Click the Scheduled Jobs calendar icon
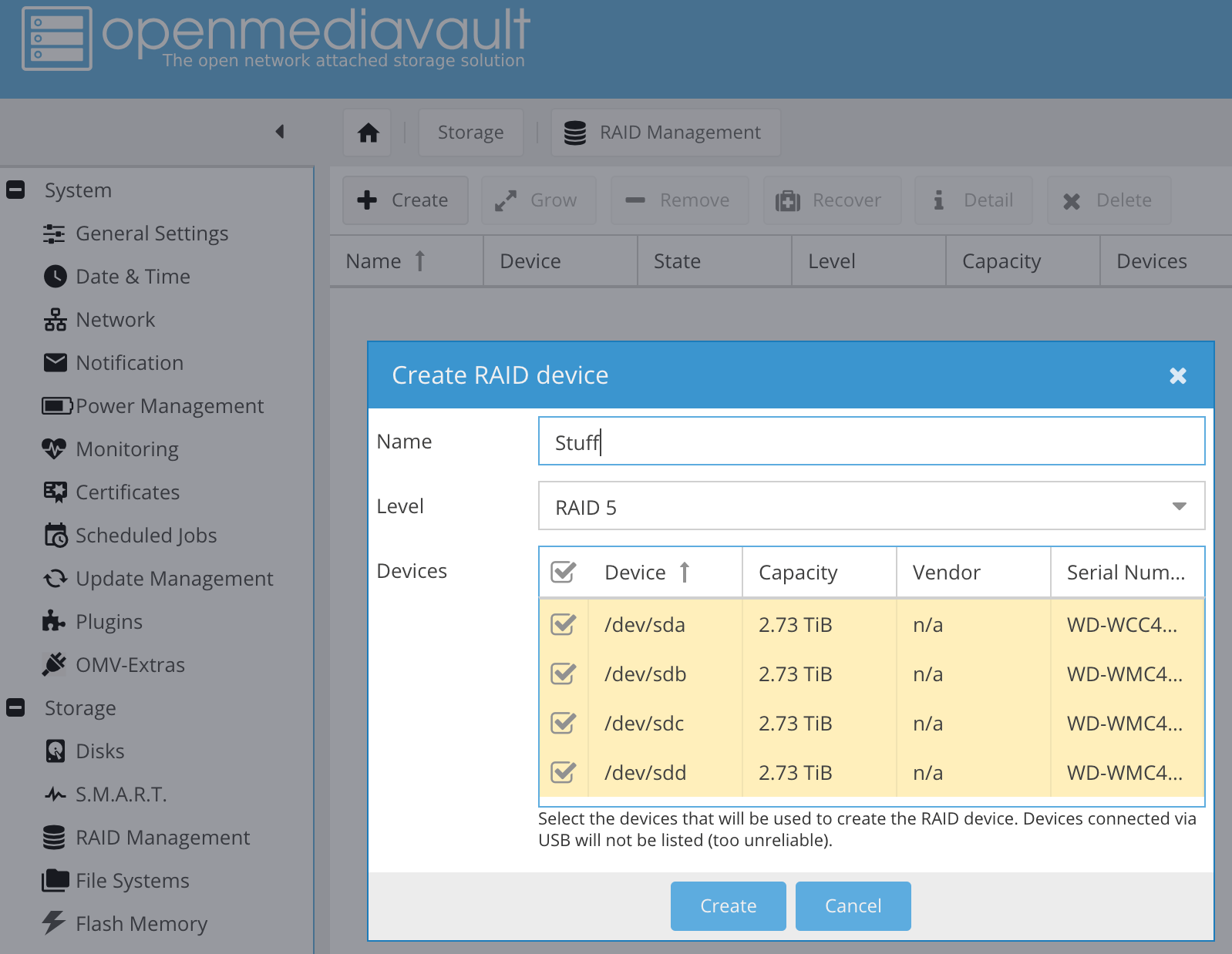 [x=56, y=535]
